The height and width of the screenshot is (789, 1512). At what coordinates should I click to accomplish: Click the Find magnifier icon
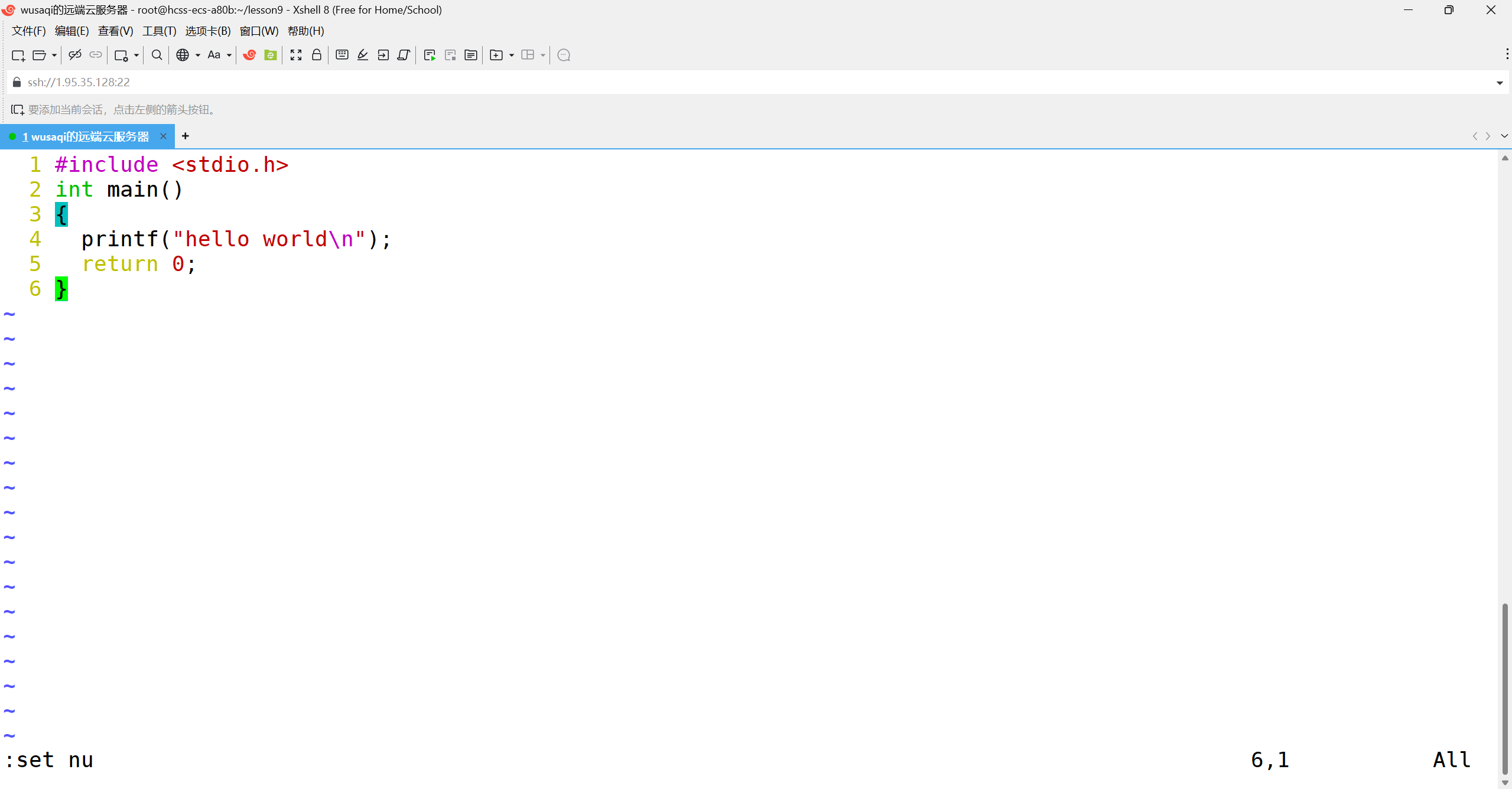[157, 55]
